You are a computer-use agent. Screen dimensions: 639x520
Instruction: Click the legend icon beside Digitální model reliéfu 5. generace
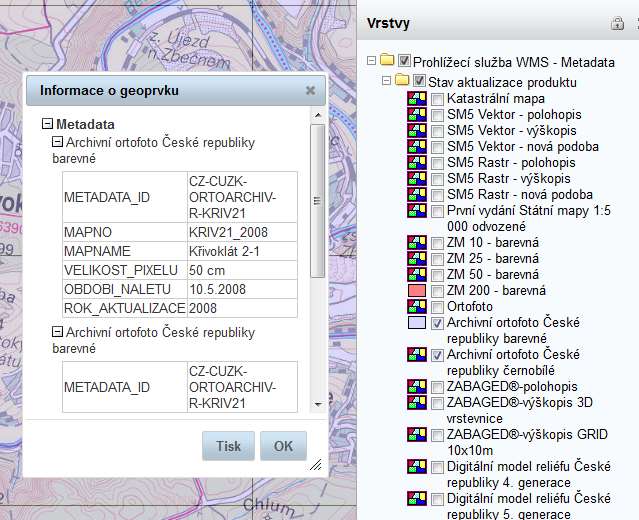point(416,498)
